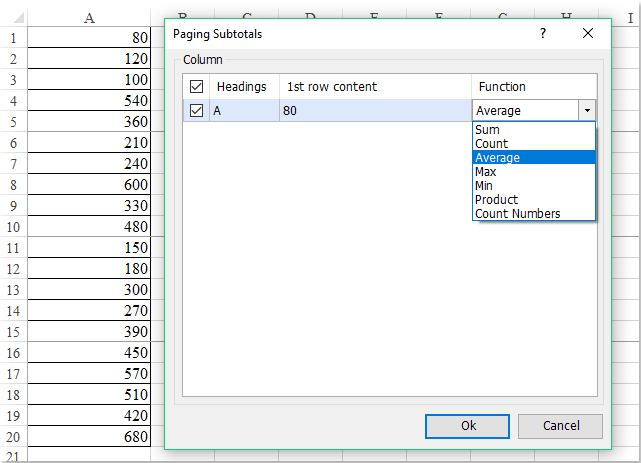
Task: Click the help question mark icon
Action: tap(543, 33)
